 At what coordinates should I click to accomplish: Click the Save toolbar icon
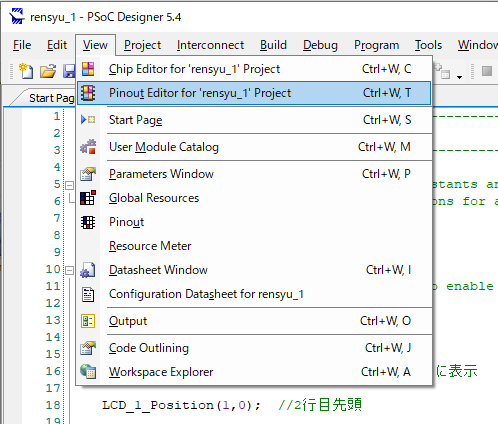[69, 71]
